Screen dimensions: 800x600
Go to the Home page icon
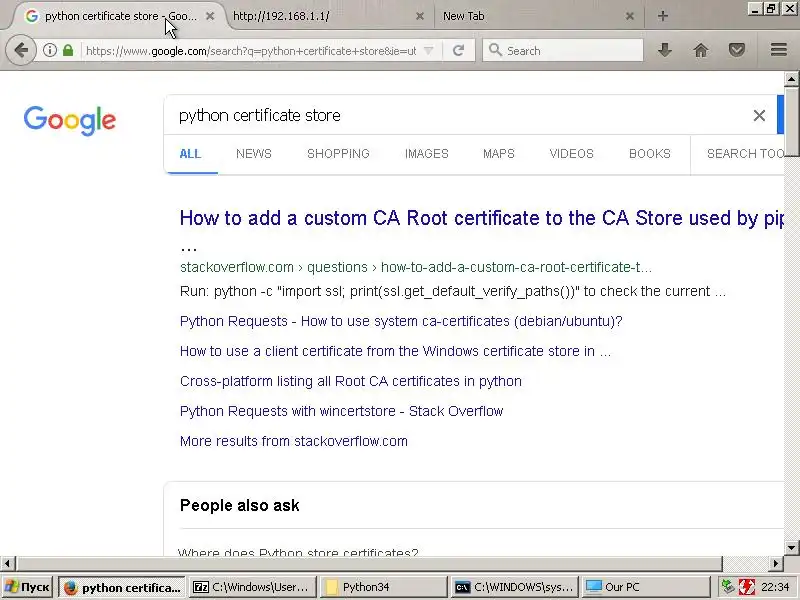(701, 50)
